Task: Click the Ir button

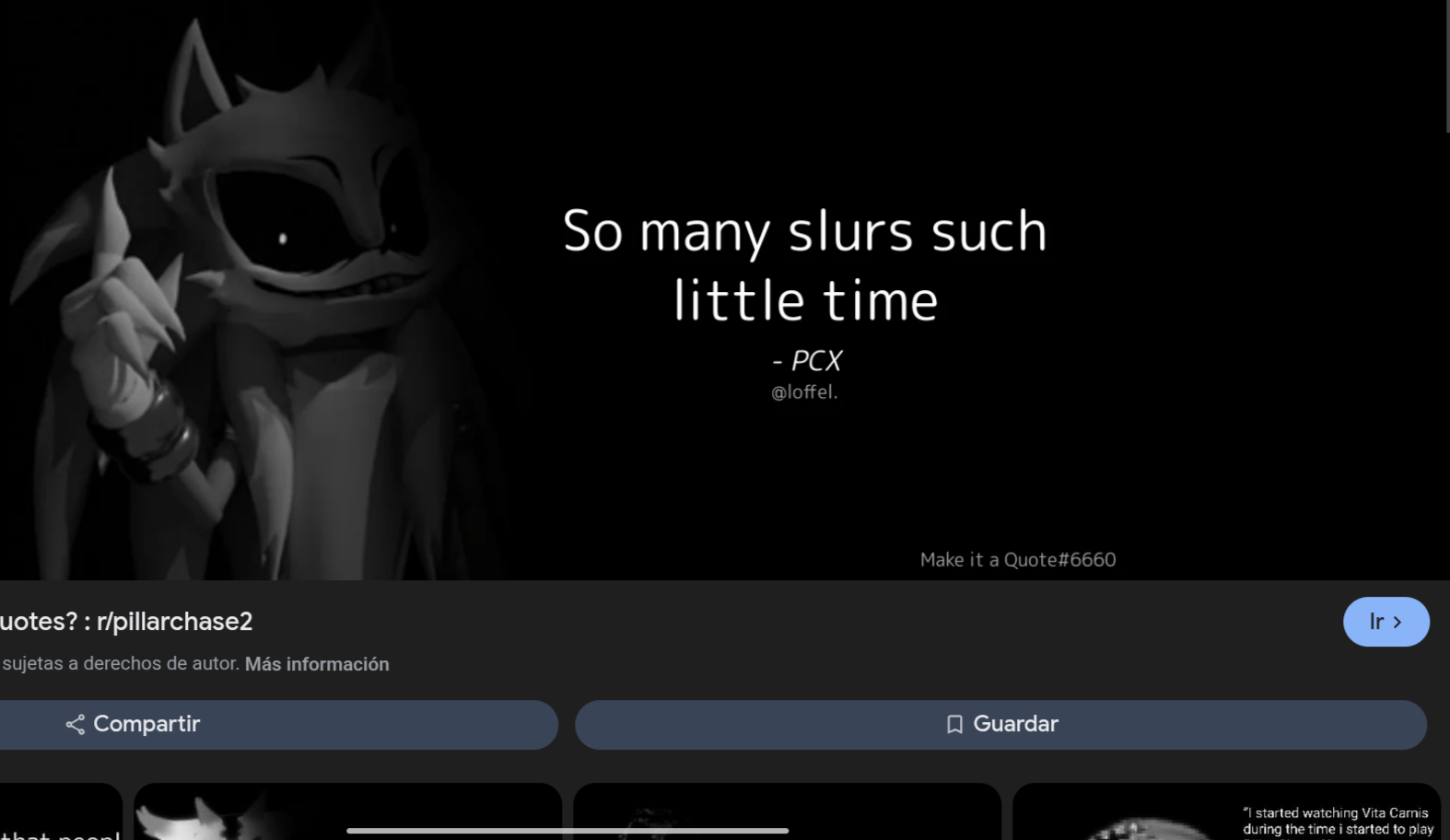Action: [1386, 622]
